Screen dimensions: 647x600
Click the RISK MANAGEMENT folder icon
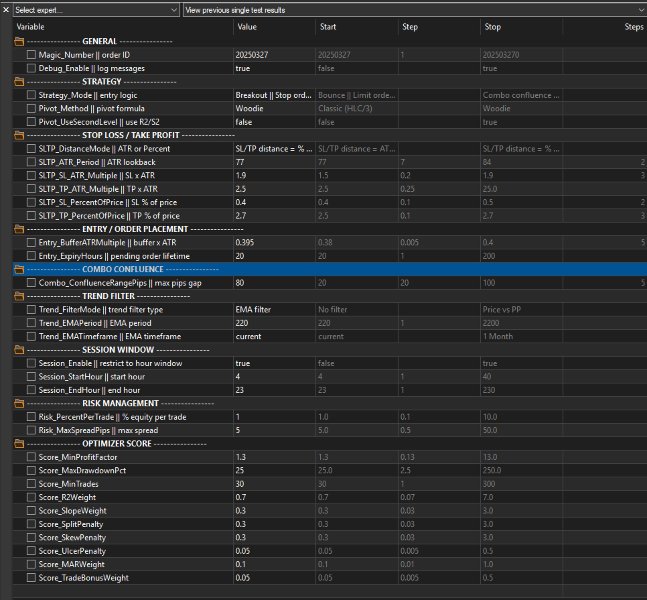19,404
